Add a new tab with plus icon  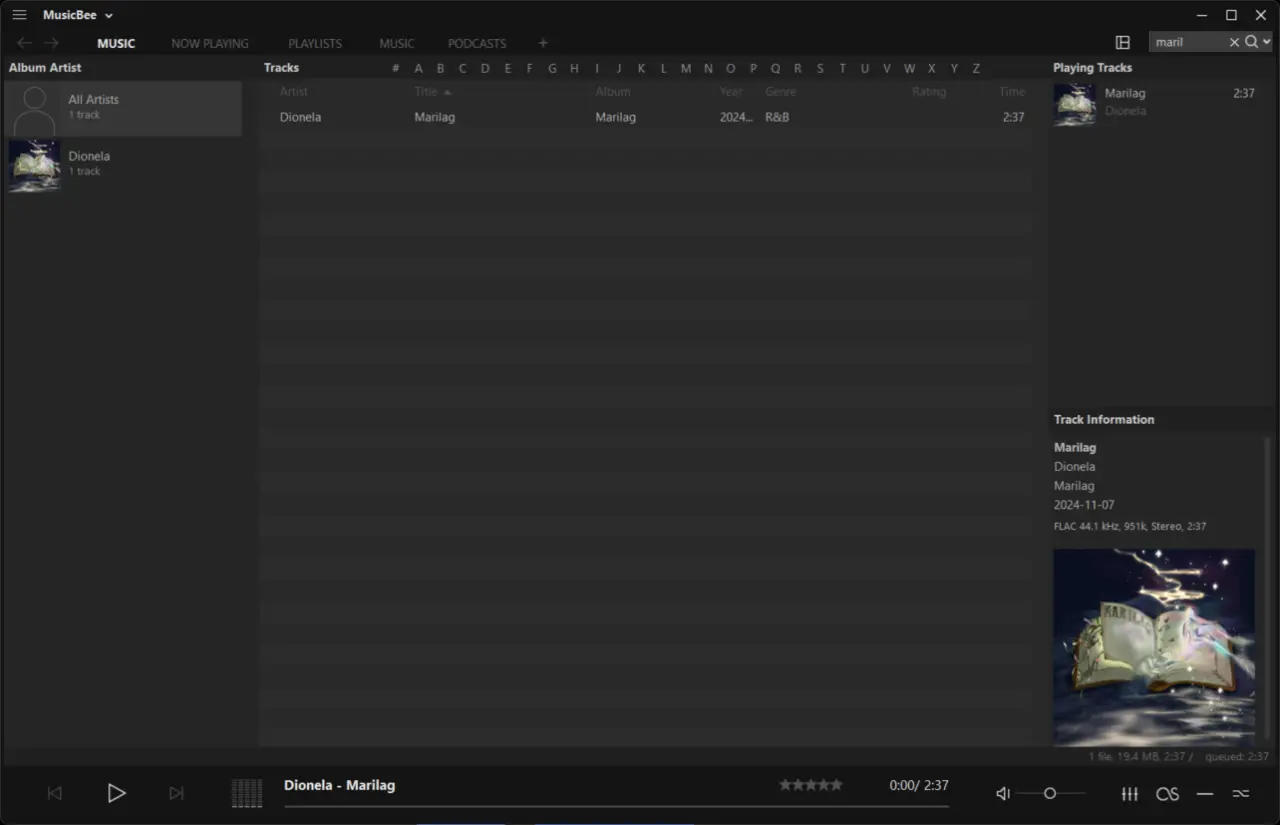pos(543,43)
